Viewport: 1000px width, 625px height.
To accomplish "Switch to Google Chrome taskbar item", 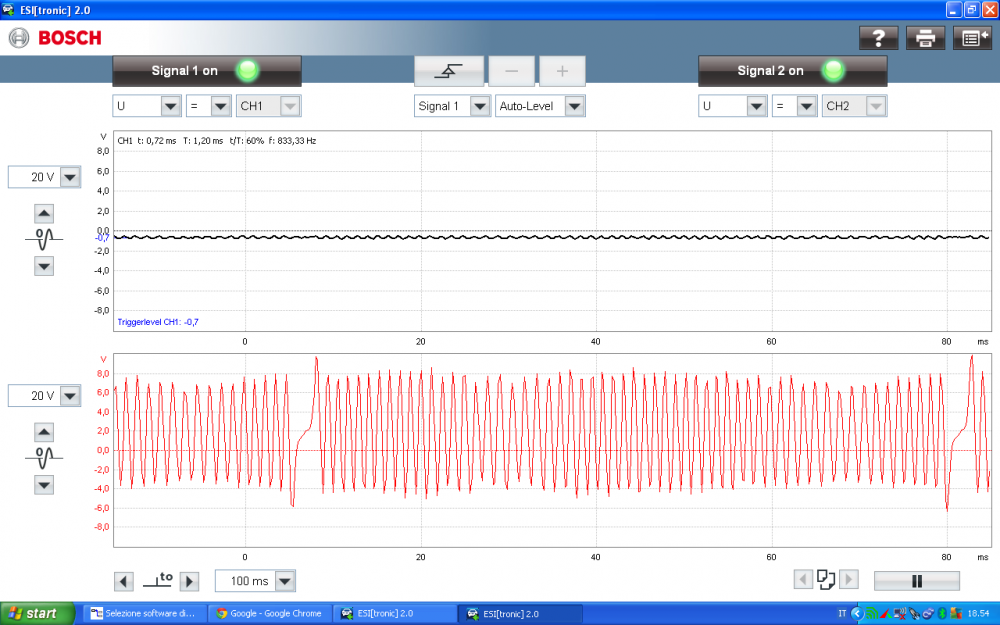I will tap(268, 614).
